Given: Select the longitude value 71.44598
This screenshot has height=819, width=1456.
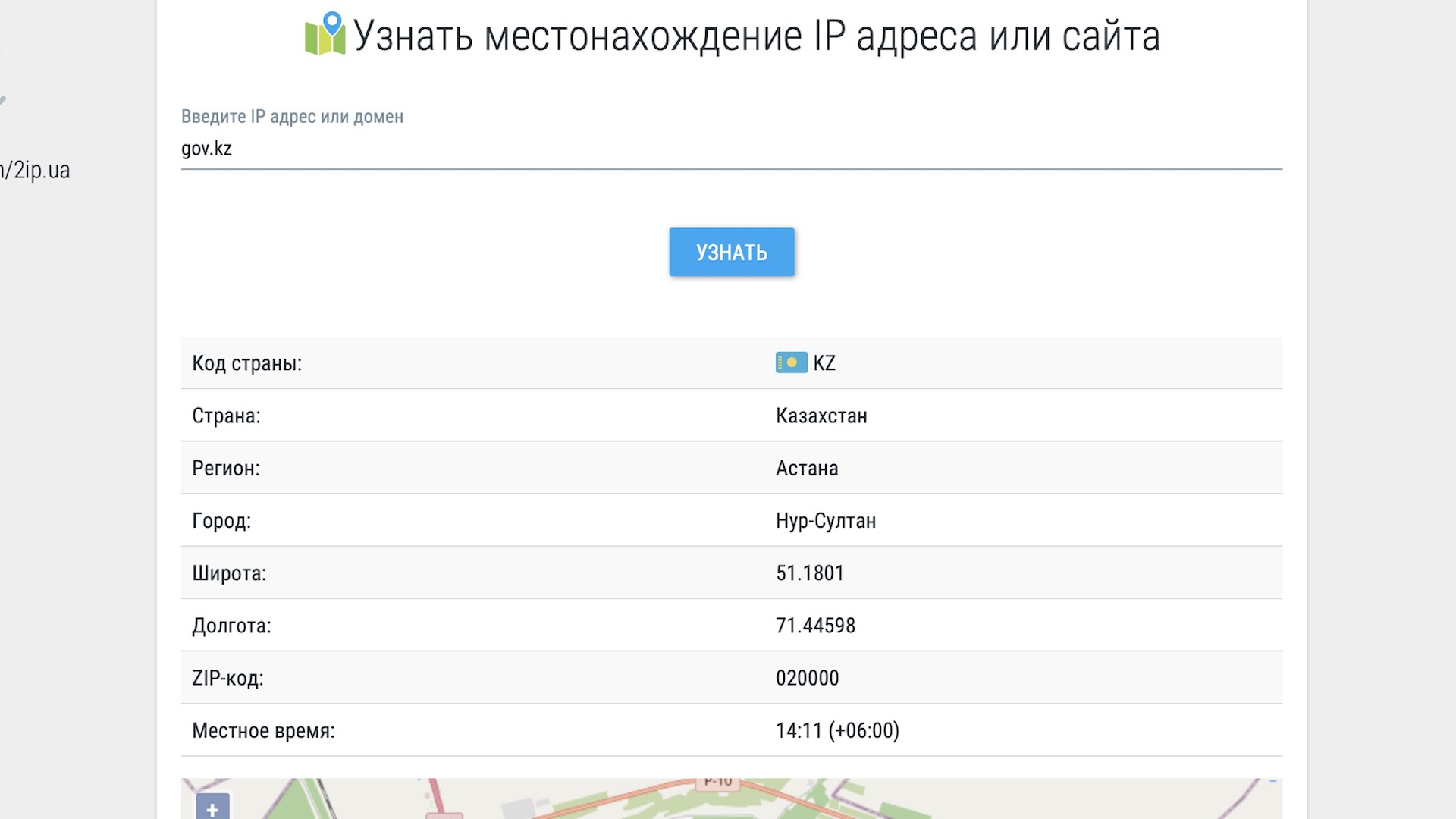Looking at the screenshot, I should (x=815, y=626).
